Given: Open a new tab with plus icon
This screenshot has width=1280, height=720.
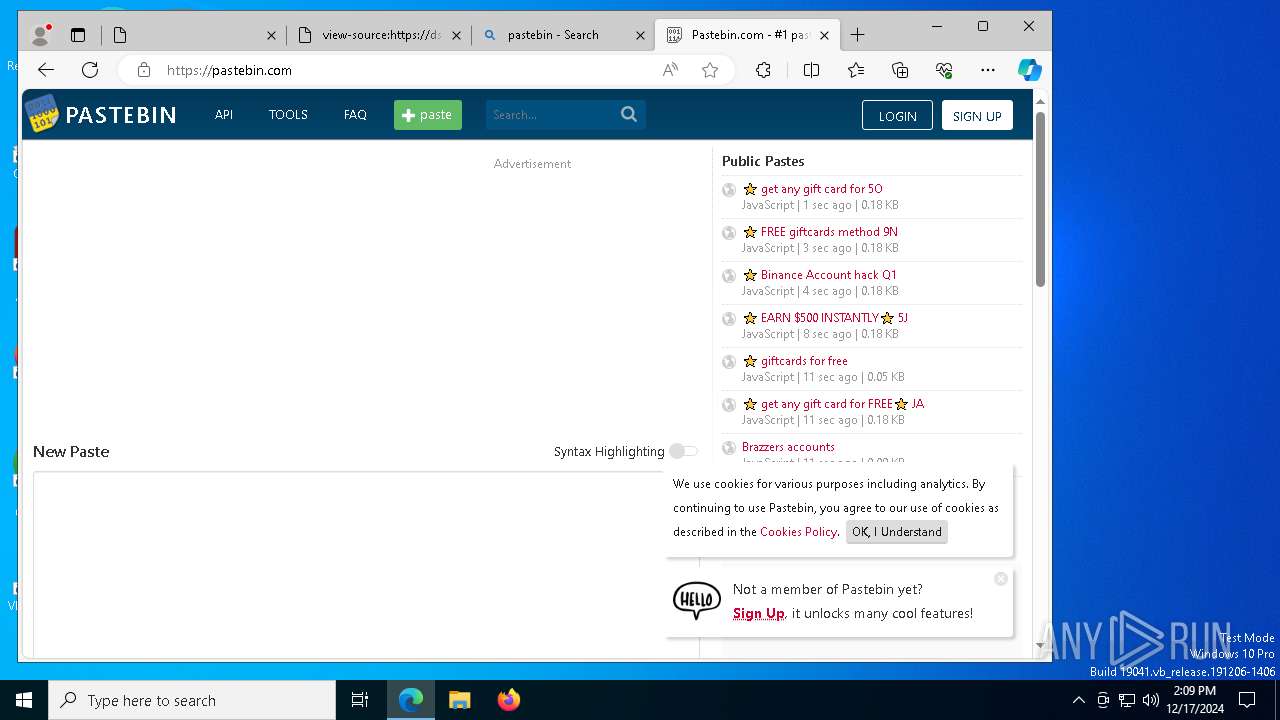Looking at the screenshot, I should 857,35.
